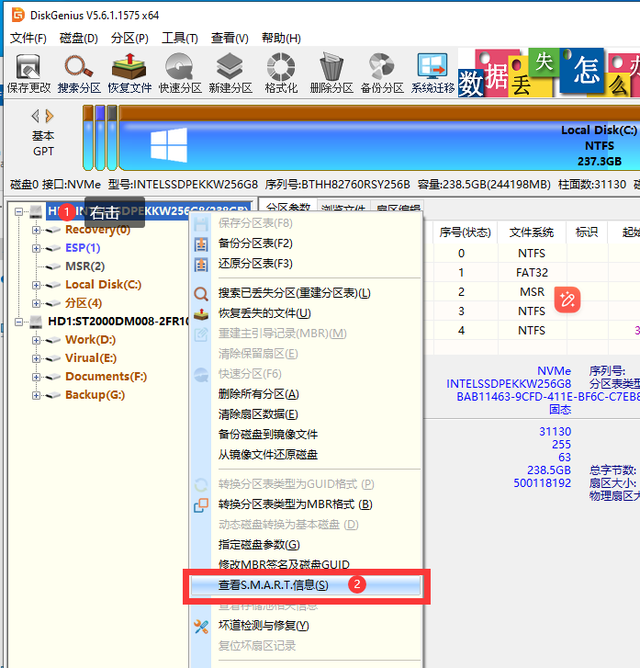Screen dimensions: 640x668
Task: Launch the 恢复文件 recovery tool
Action: [x=129, y=73]
